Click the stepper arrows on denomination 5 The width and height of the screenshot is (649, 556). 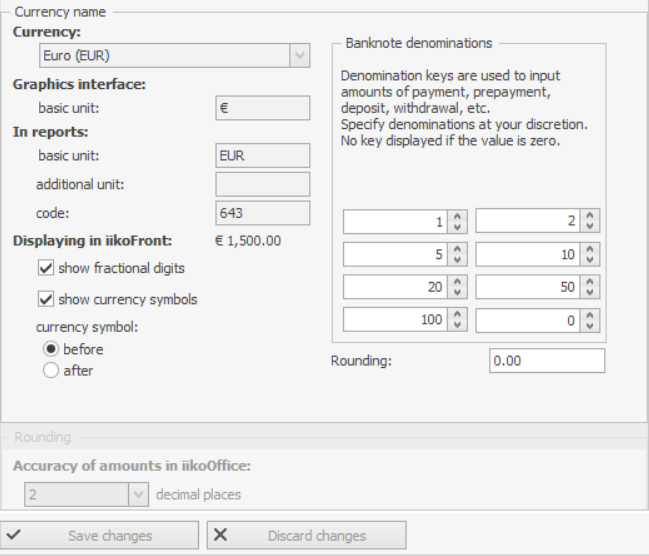point(457,255)
